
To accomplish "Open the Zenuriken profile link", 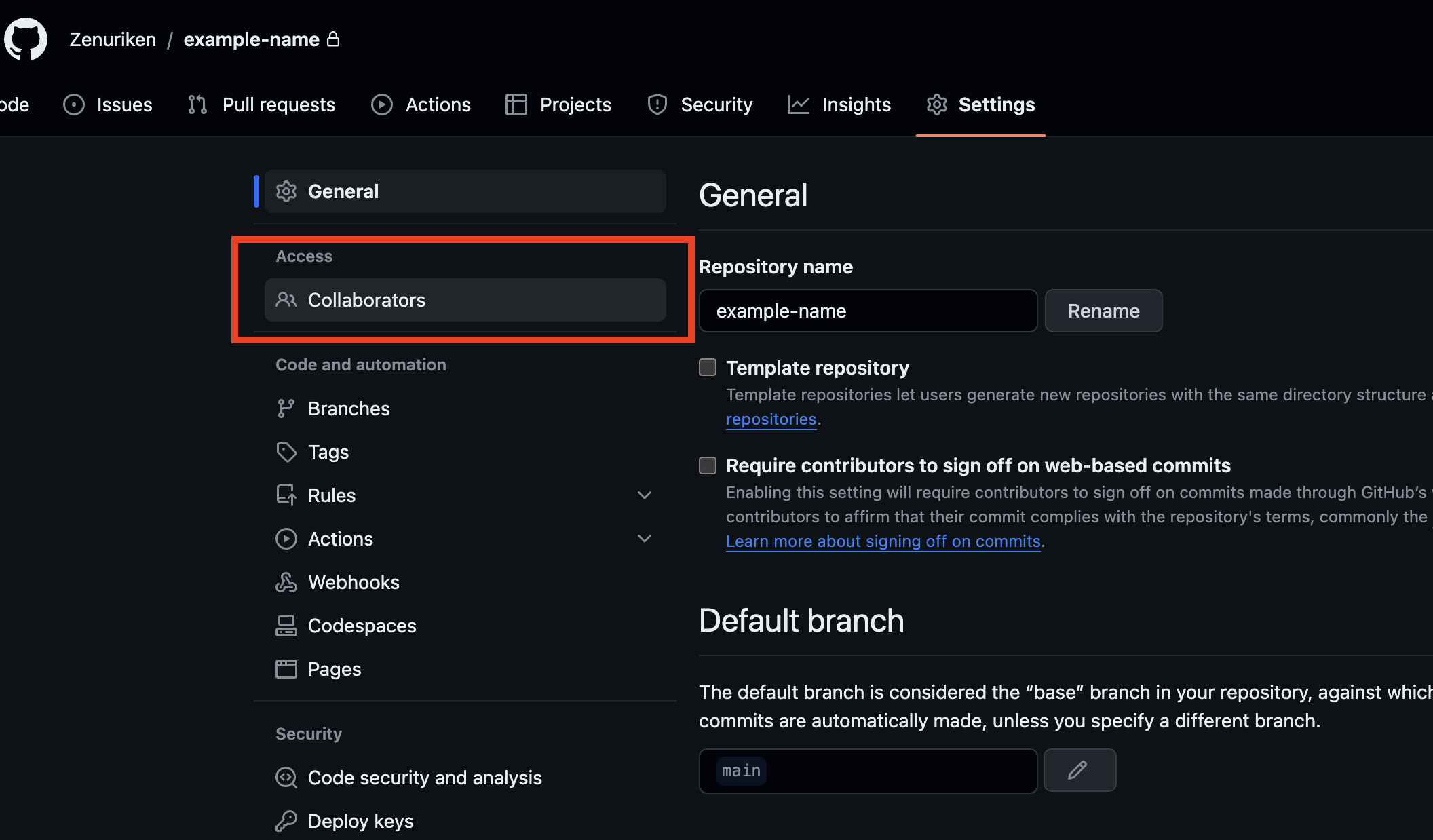I will [x=113, y=39].
